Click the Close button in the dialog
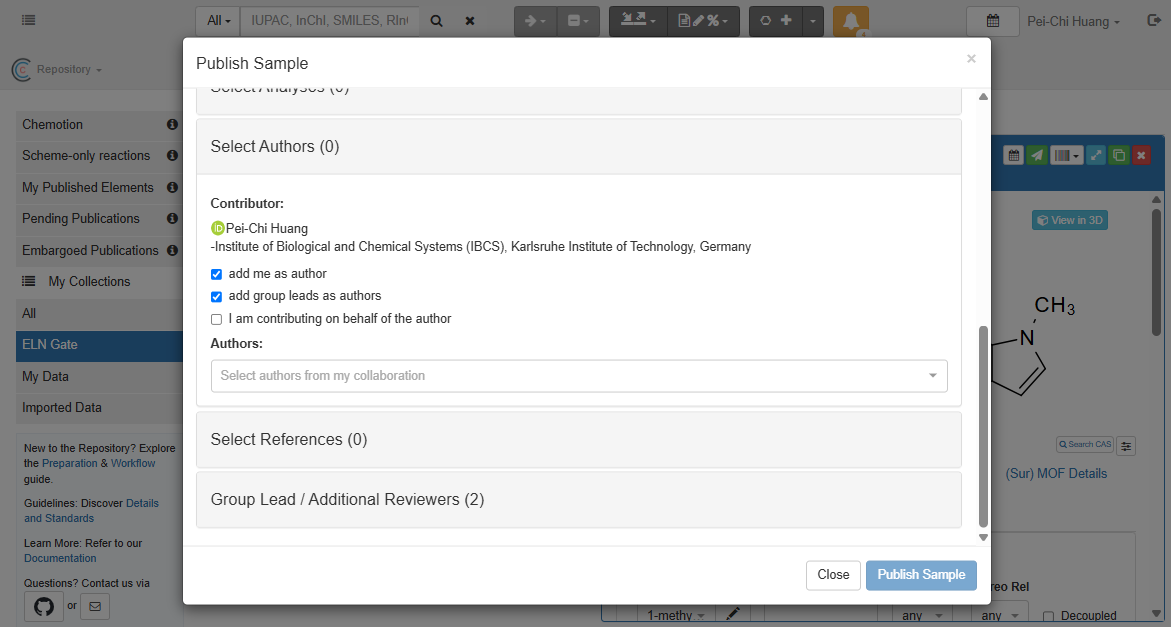The width and height of the screenshot is (1171, 627). point(833,575)
